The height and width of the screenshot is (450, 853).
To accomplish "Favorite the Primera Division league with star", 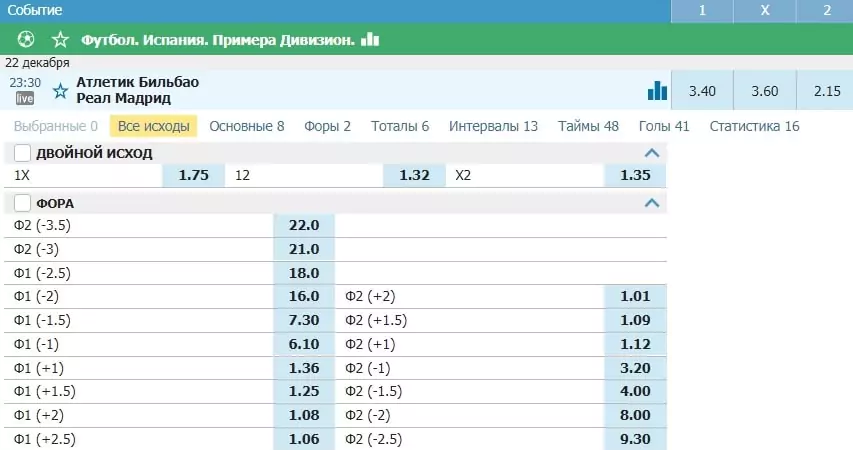I will tap(60, 39).
